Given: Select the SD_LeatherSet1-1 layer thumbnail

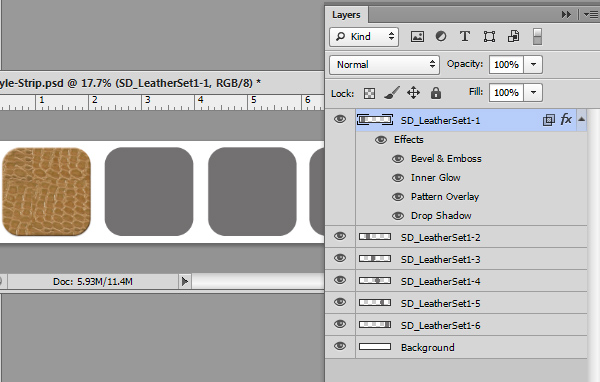Looking at the screenshot, I should pos(375,120).
